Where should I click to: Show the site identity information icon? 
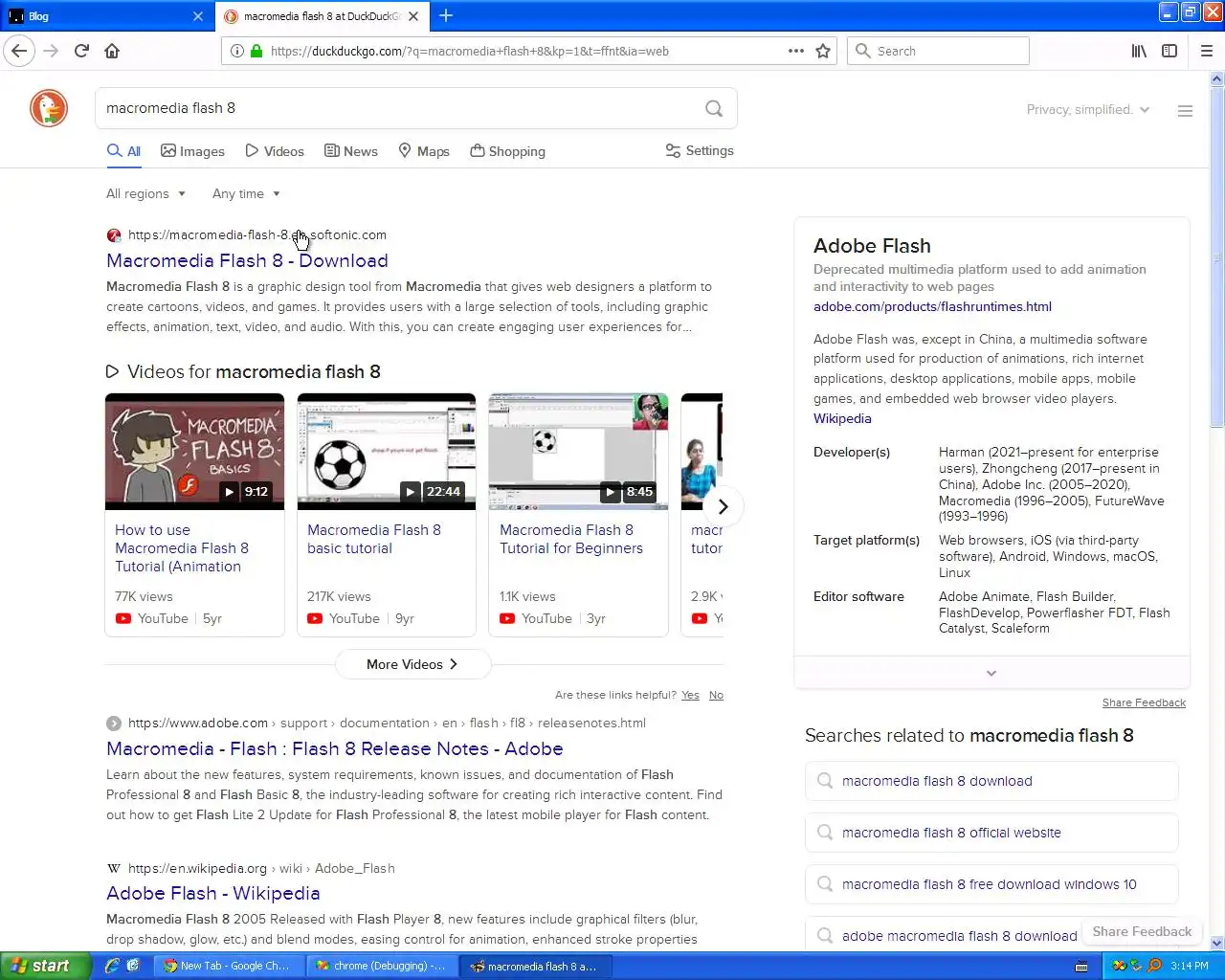point(237,51)
